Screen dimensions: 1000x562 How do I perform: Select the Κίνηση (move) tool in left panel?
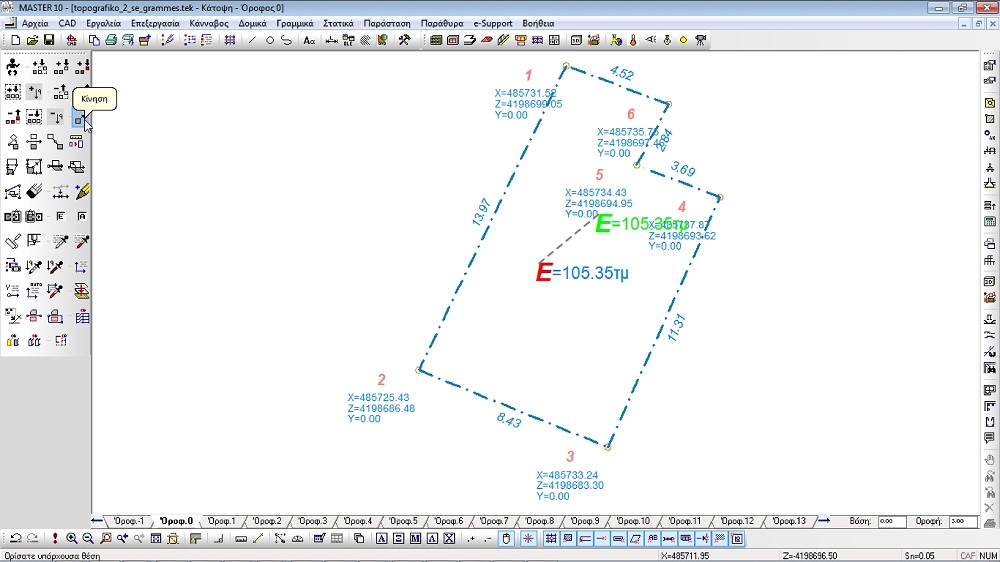point(78,118)
